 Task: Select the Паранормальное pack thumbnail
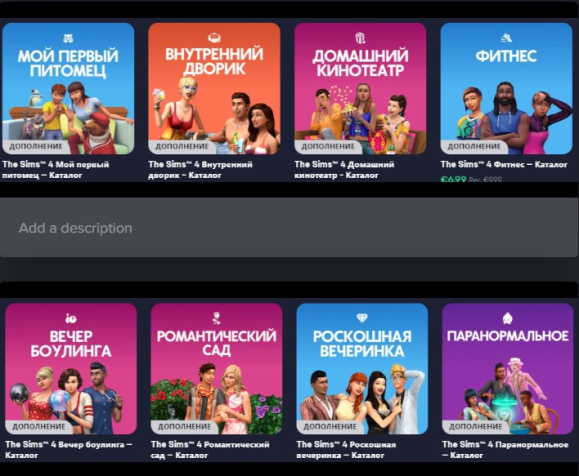coord(508,369)
